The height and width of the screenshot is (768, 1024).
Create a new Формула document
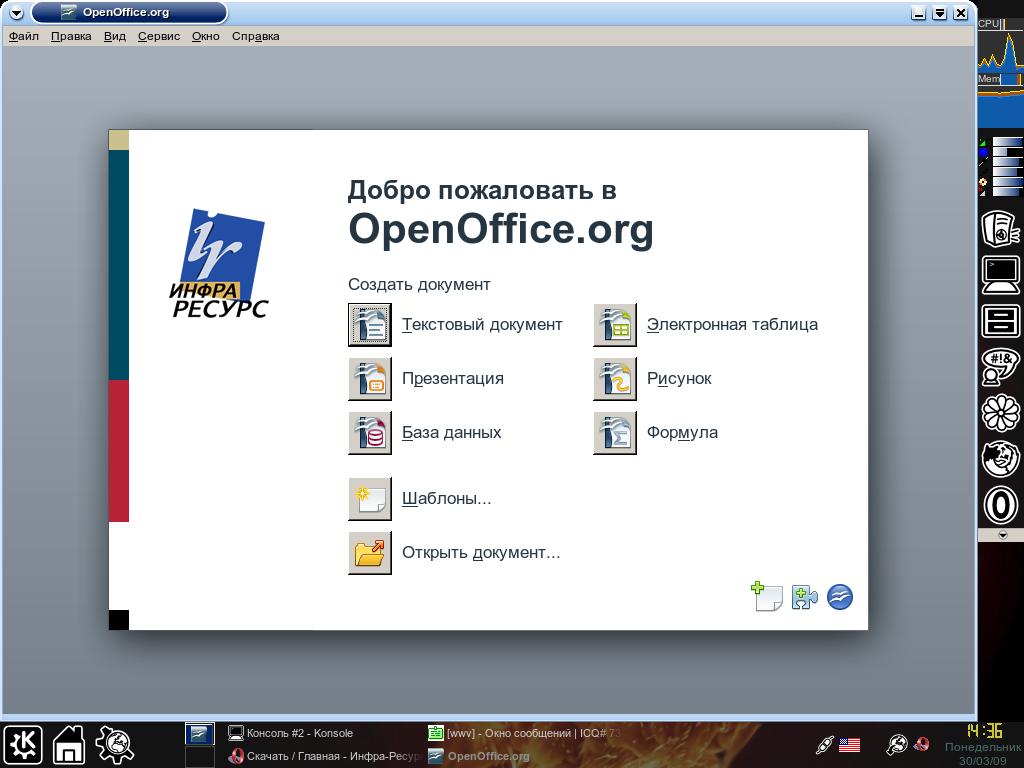click(614, 433)
